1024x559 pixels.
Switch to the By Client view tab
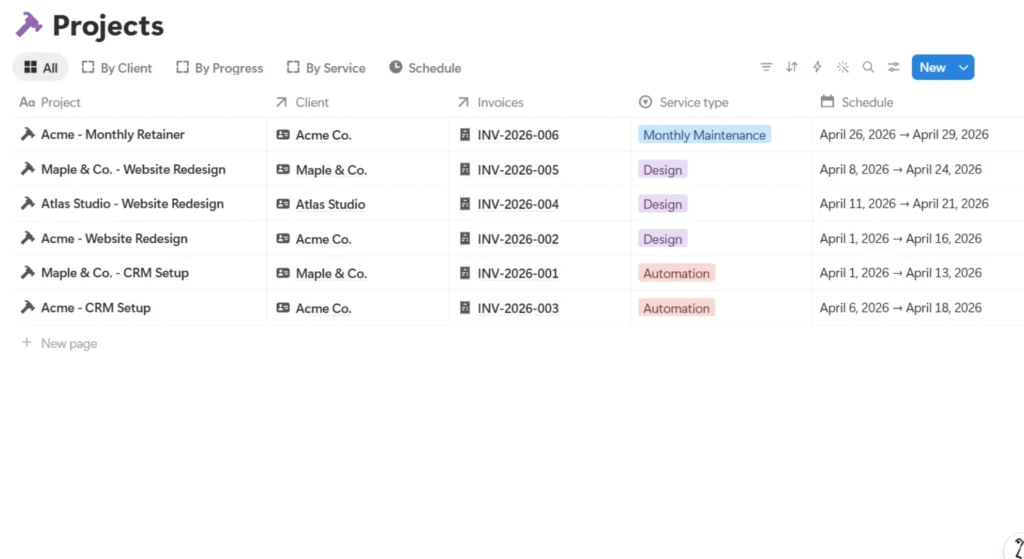(x=117, y=68)
